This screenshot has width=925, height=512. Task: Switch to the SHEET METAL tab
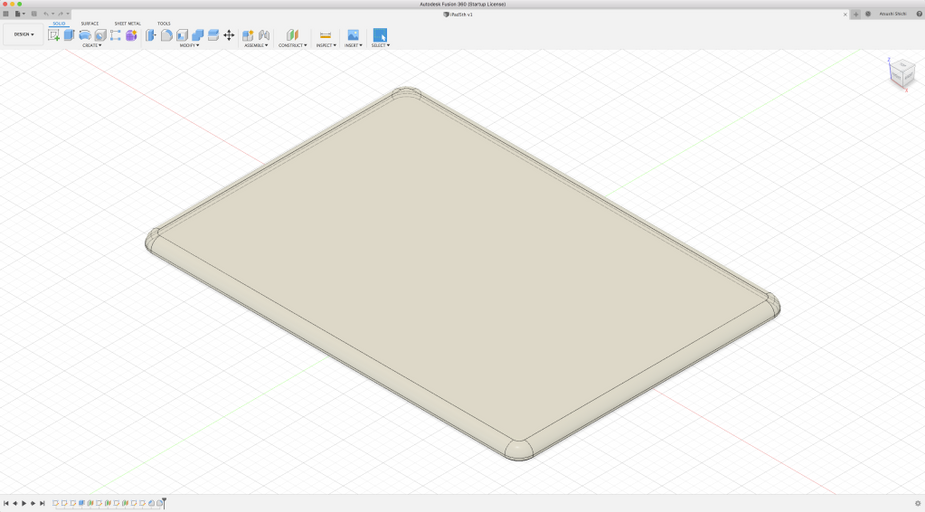[x=127, y=23]
